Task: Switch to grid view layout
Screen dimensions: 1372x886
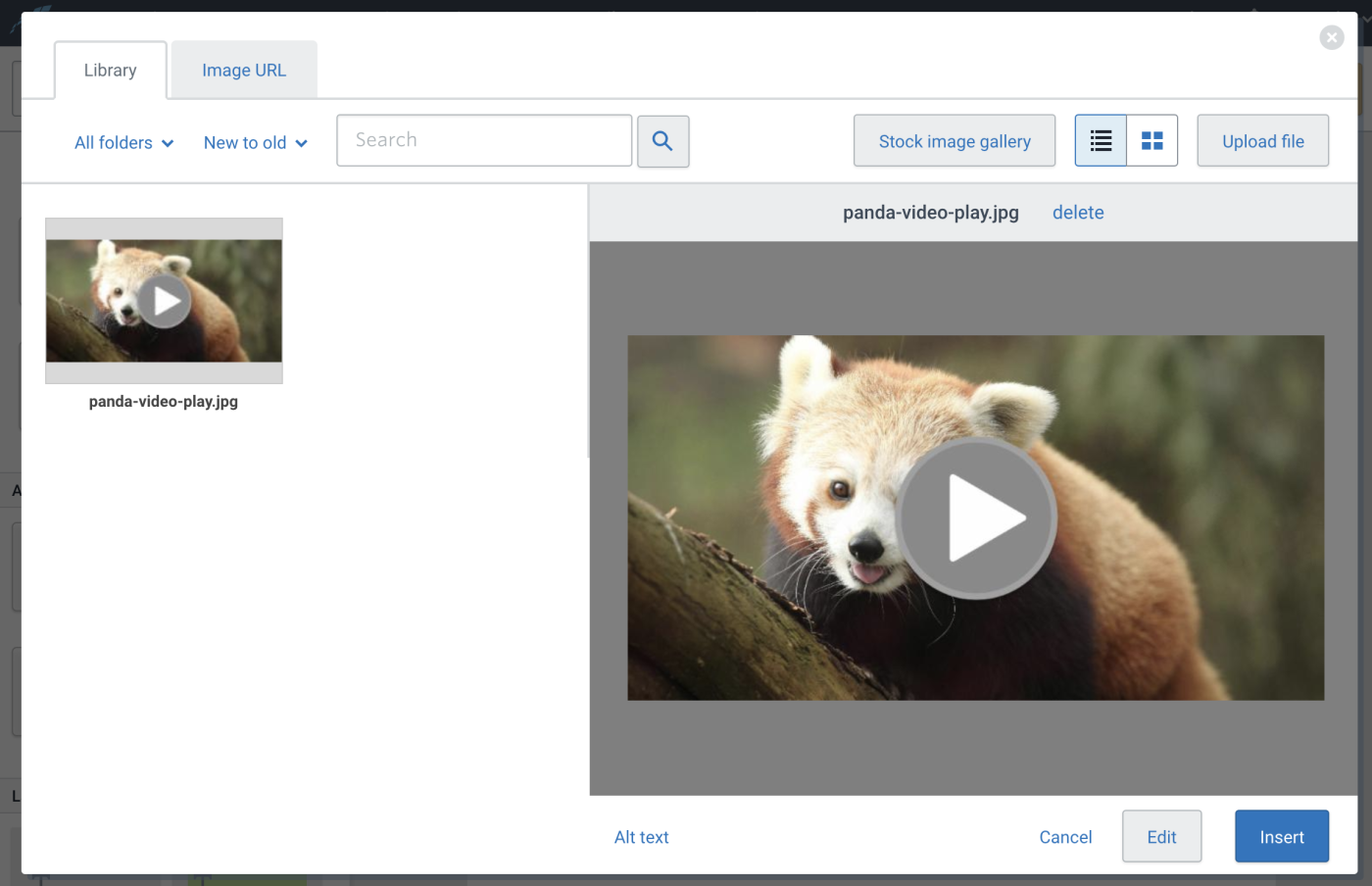Action: tap(1152, 141)
